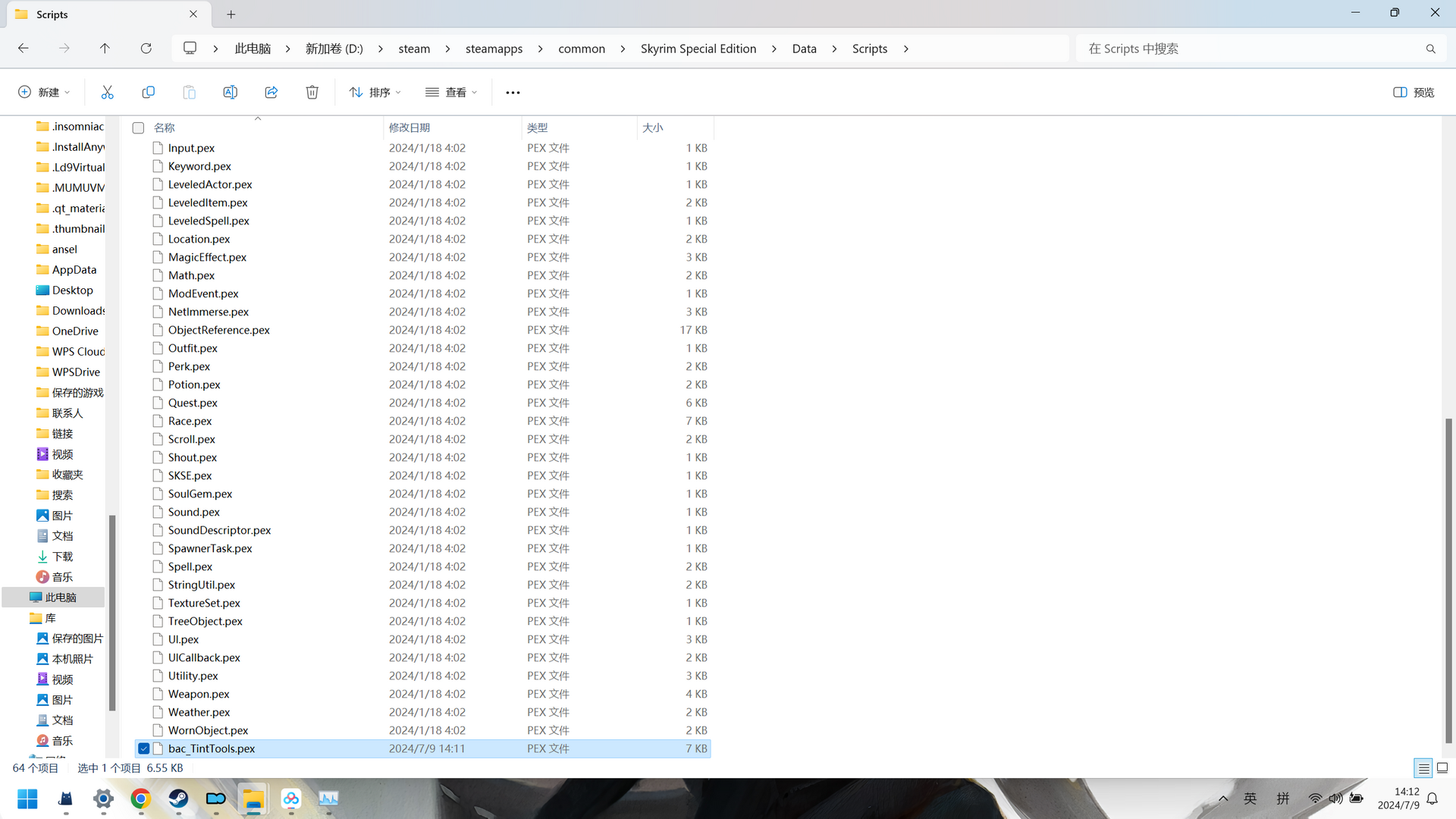Screen dimensions: 1456x819
Task: Click the Delete trash icon
Action: (x=312, y=93)
